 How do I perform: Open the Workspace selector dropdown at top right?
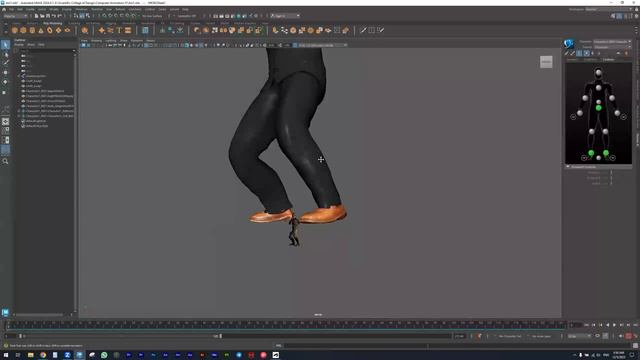tap(610, 9)
